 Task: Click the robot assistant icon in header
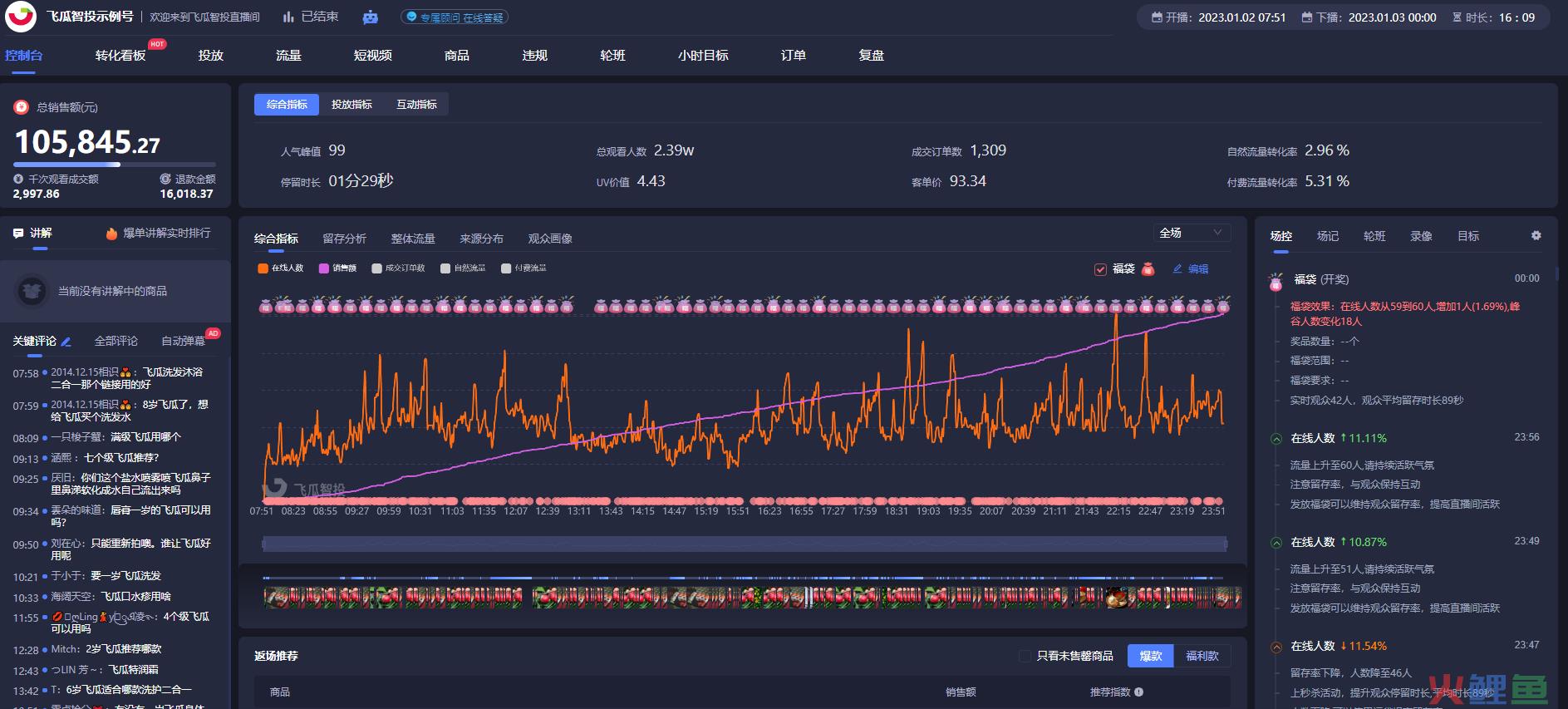pyautogui.click(x=371, y=17)
